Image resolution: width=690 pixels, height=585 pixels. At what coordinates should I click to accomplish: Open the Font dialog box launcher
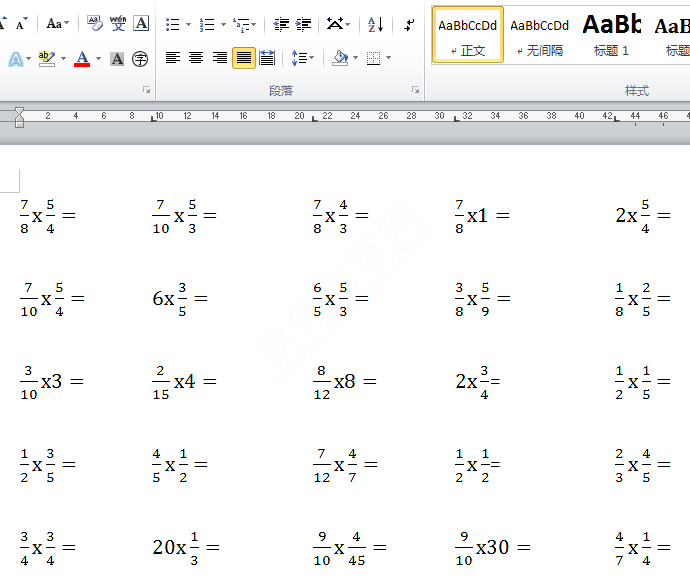coord(147,90)
